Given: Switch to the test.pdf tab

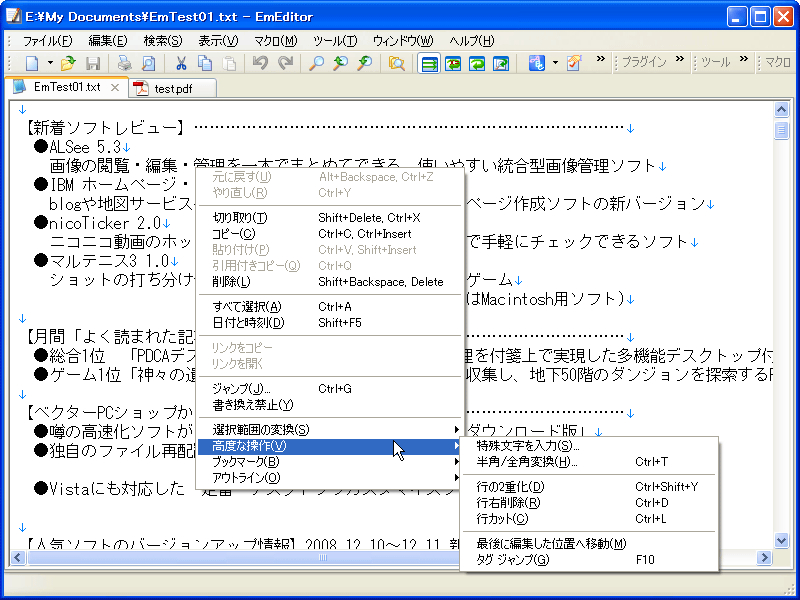Looking at the screenshot, I should tap(173, 89).
